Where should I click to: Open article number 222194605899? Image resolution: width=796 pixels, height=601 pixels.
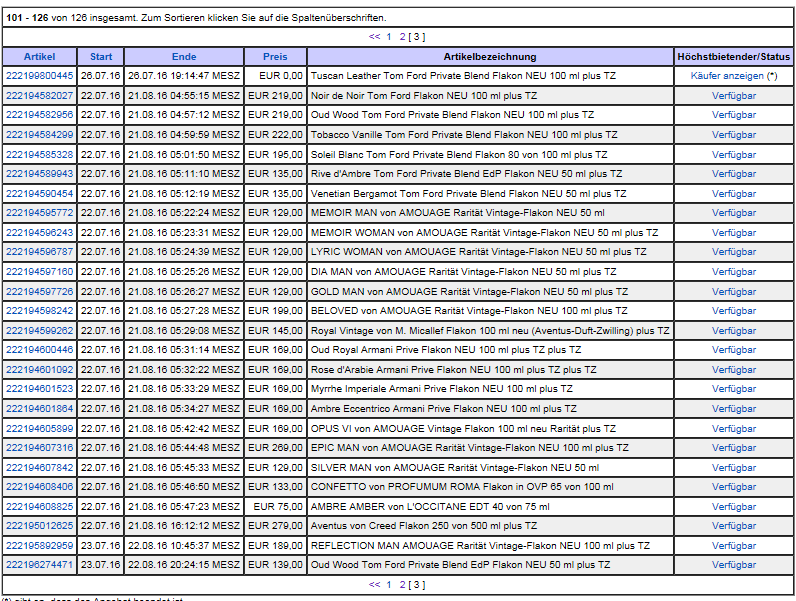point(40,428)
